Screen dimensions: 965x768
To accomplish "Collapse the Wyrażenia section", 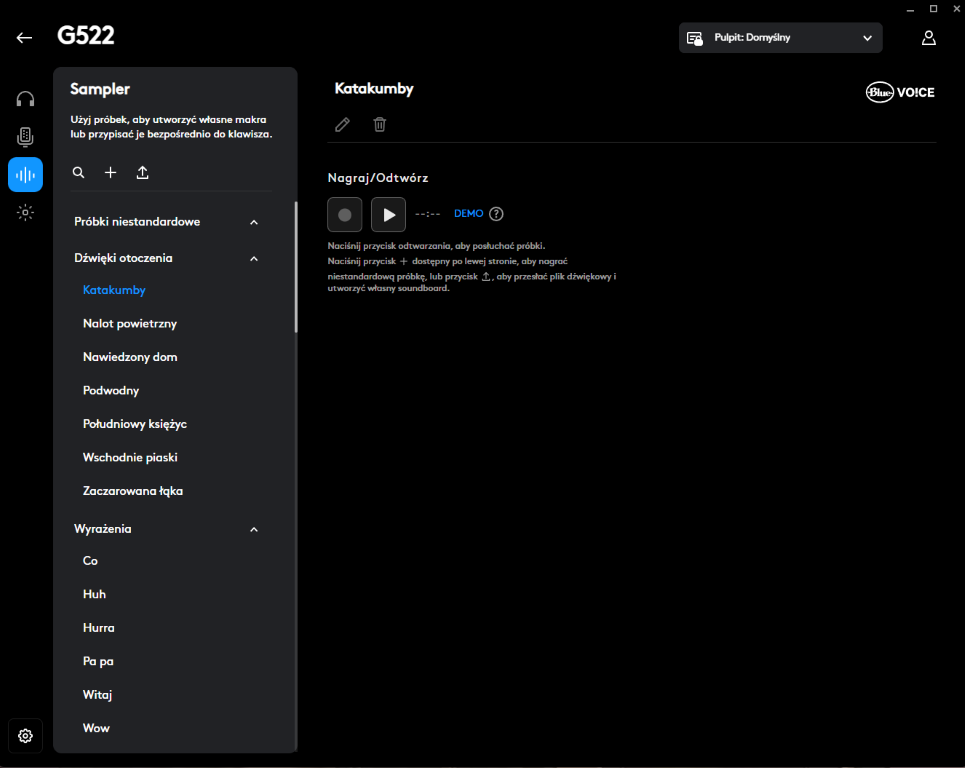I will 253,529.
